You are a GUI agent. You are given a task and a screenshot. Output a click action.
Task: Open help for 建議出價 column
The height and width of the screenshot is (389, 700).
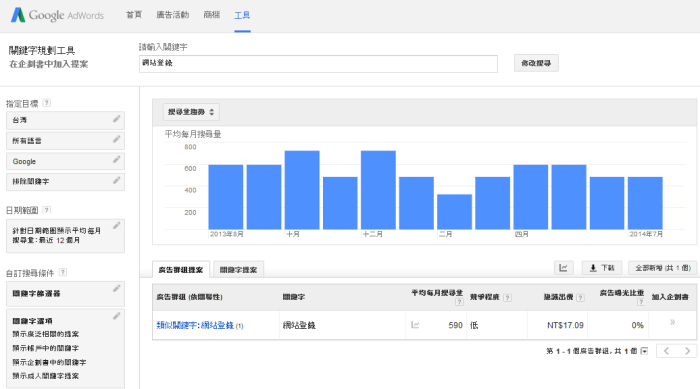click(x=580, y=298)
